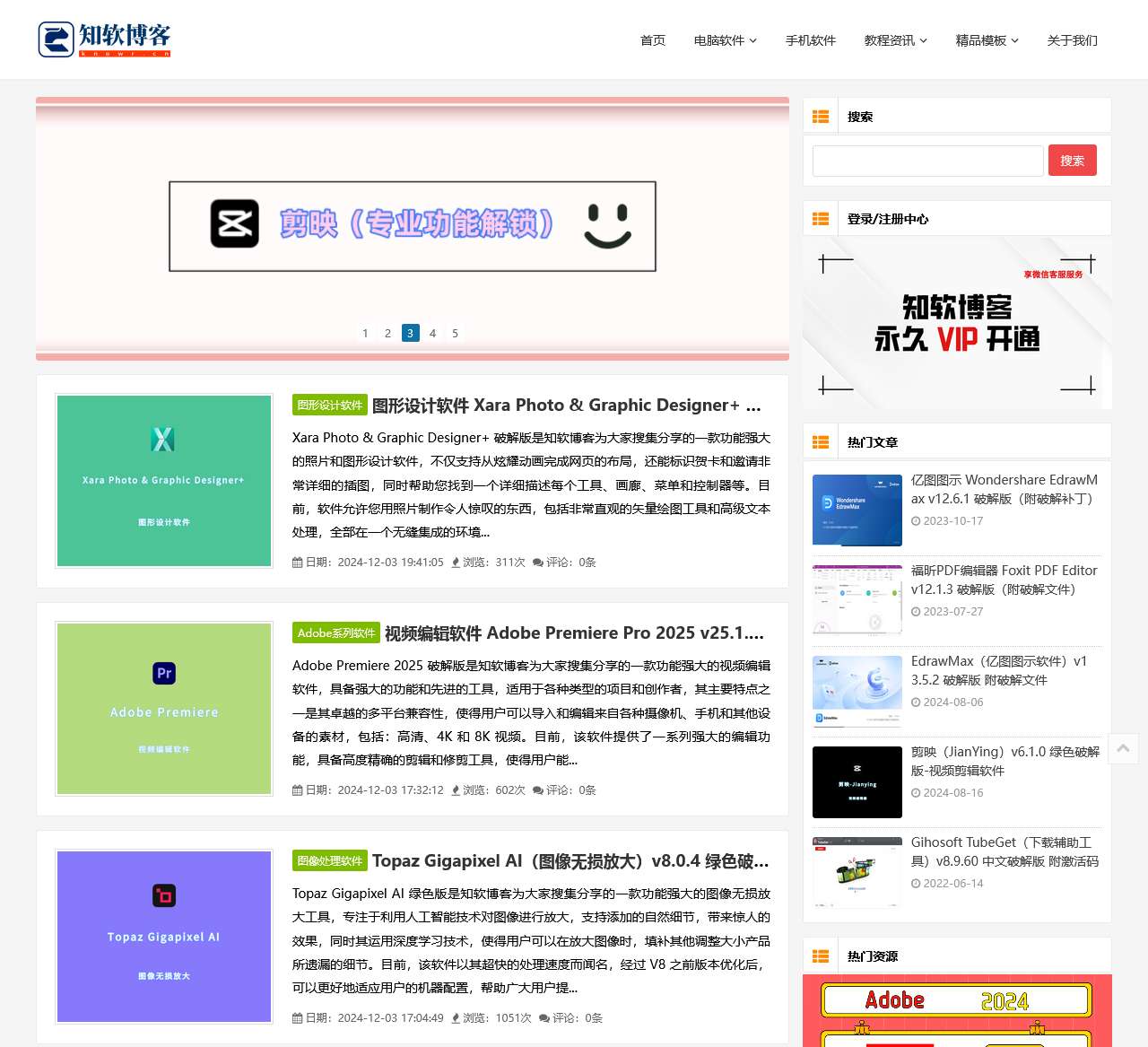Click the list icon beside 热门资源 heading

click(821, 956)
